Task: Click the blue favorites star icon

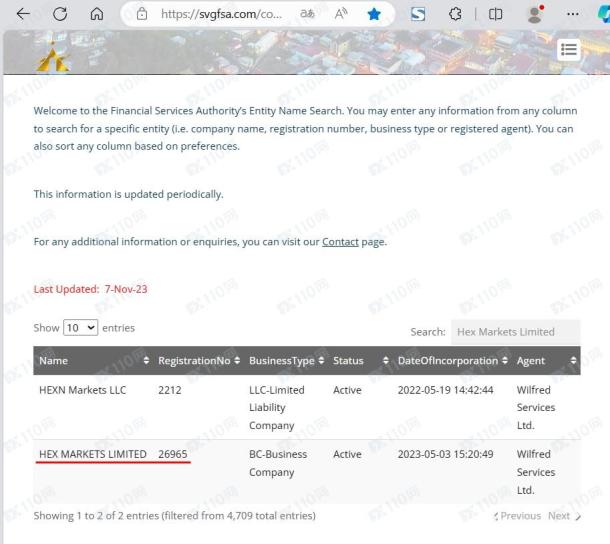Action: [374, 14]
